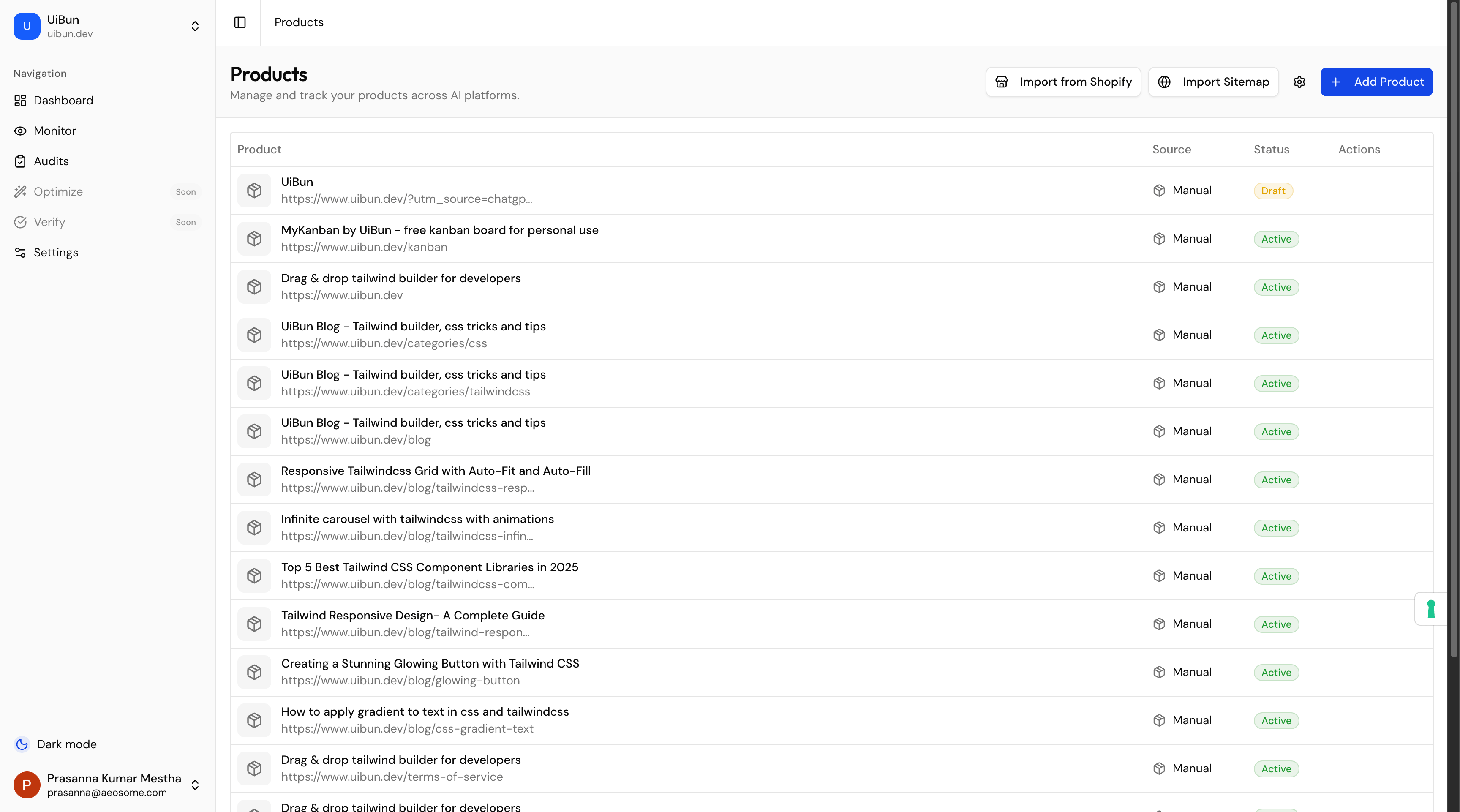Click the package icon for the MyKanban product
The width and height of the screenshot is (1460, 812).
tap(254, 239)
